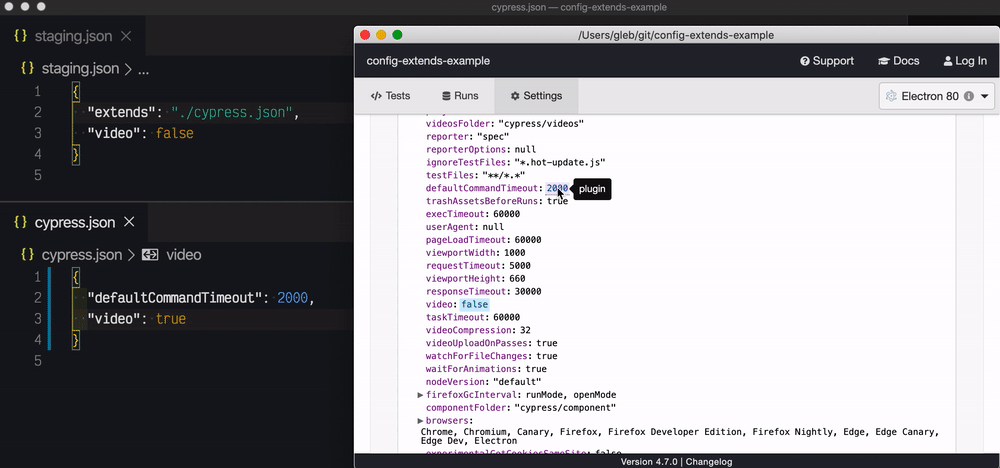
Task: Click the cypress.json breadcrumb entry
Action: pyautogui.click(x=82, y=255)
